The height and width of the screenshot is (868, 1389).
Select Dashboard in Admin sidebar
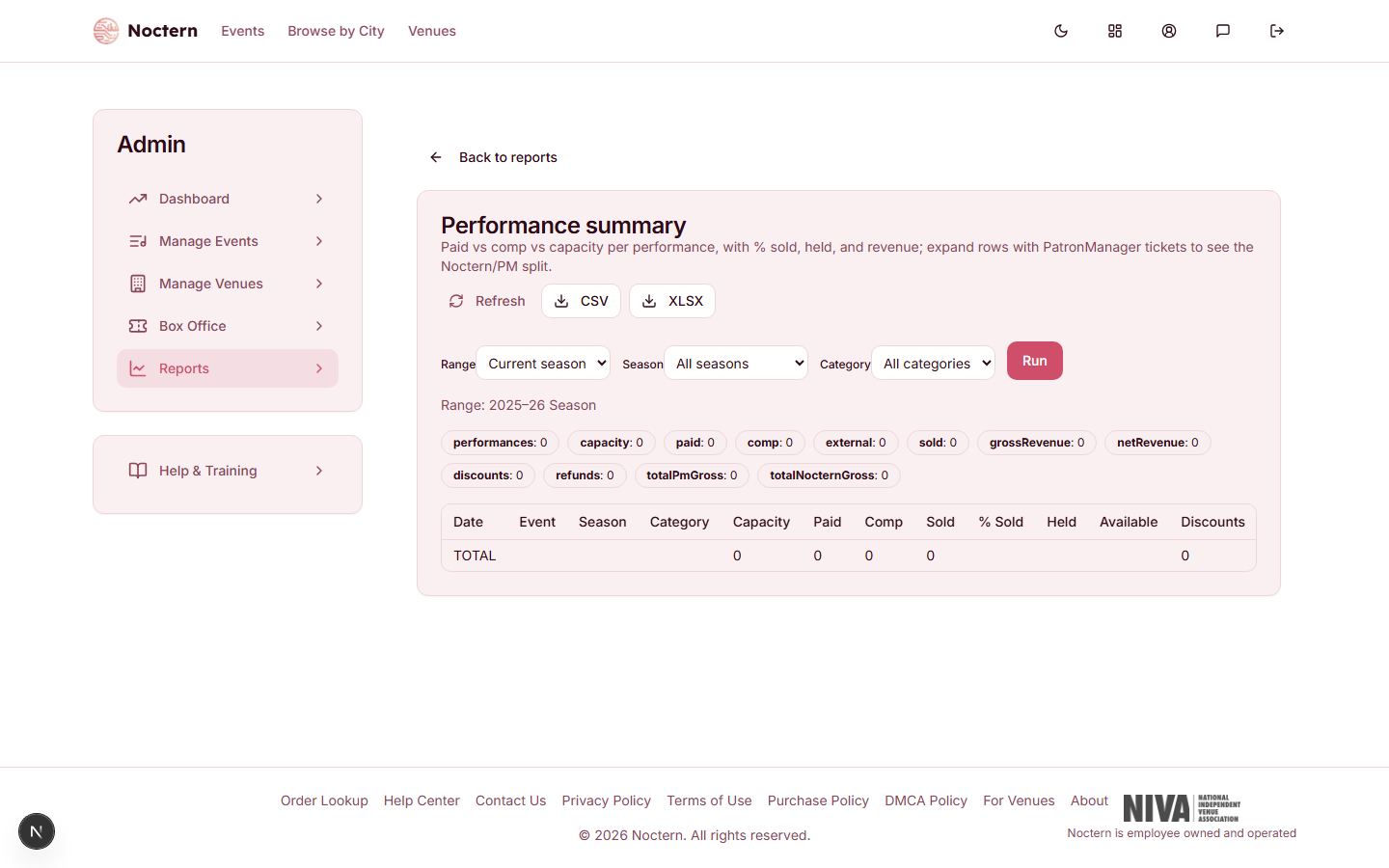point(228,199)
